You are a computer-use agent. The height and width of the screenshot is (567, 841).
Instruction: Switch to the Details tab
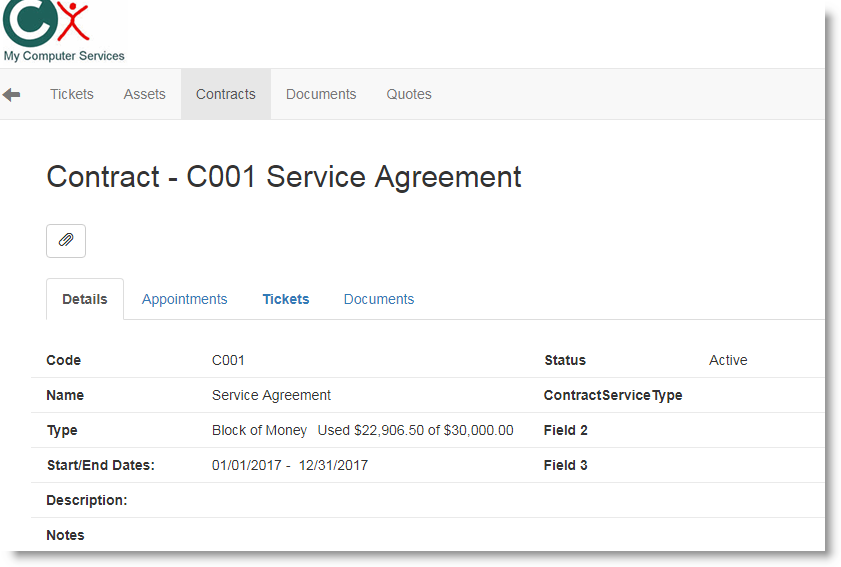click(85, 299)
